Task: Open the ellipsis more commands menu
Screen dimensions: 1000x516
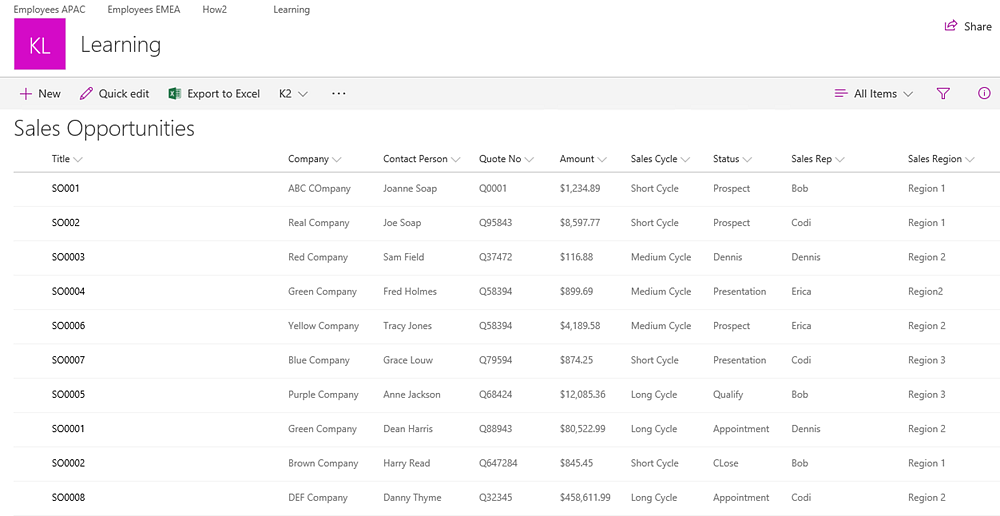Action: 338,94
